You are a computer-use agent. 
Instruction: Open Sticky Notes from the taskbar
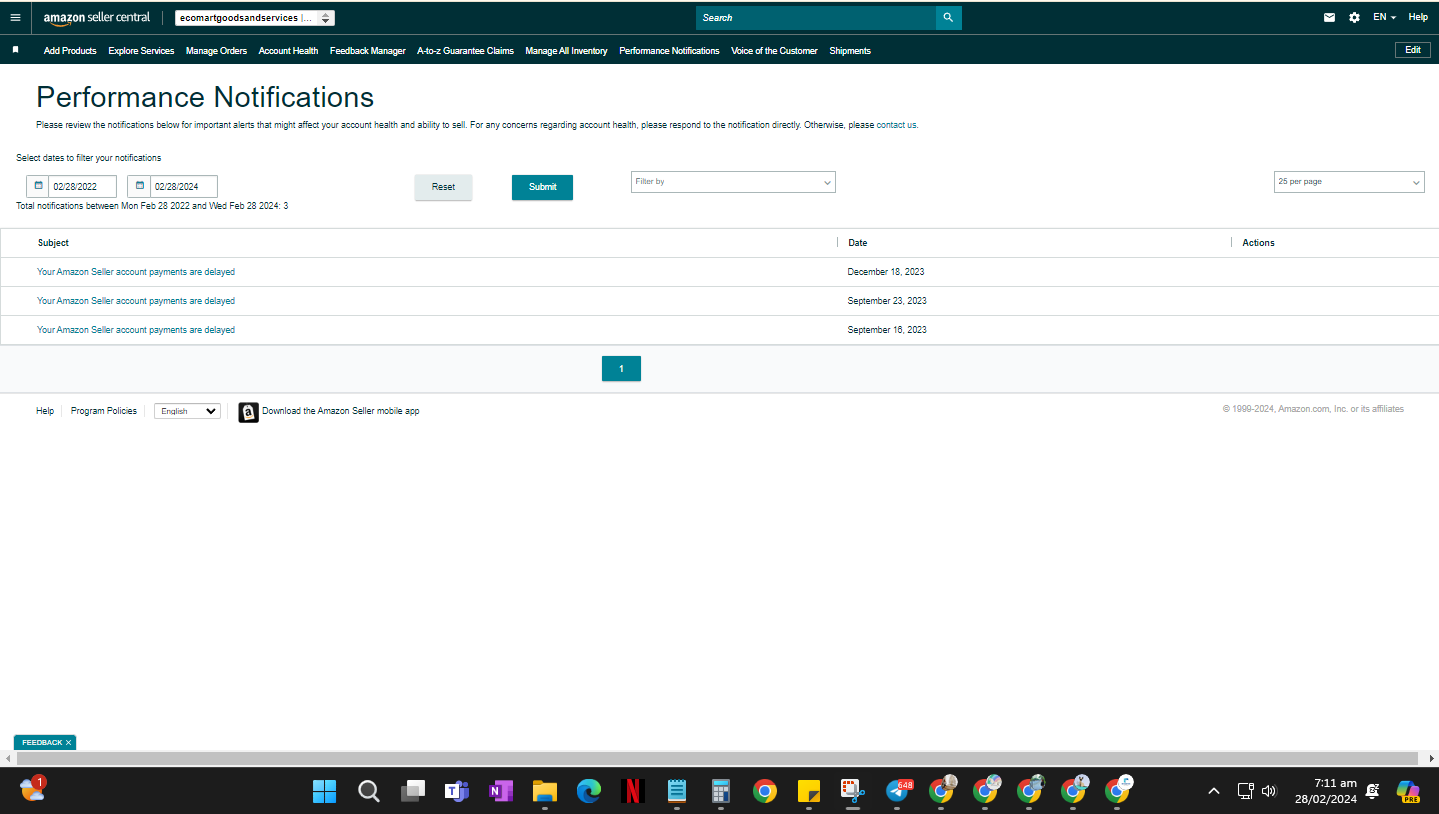tap(809, 792)
